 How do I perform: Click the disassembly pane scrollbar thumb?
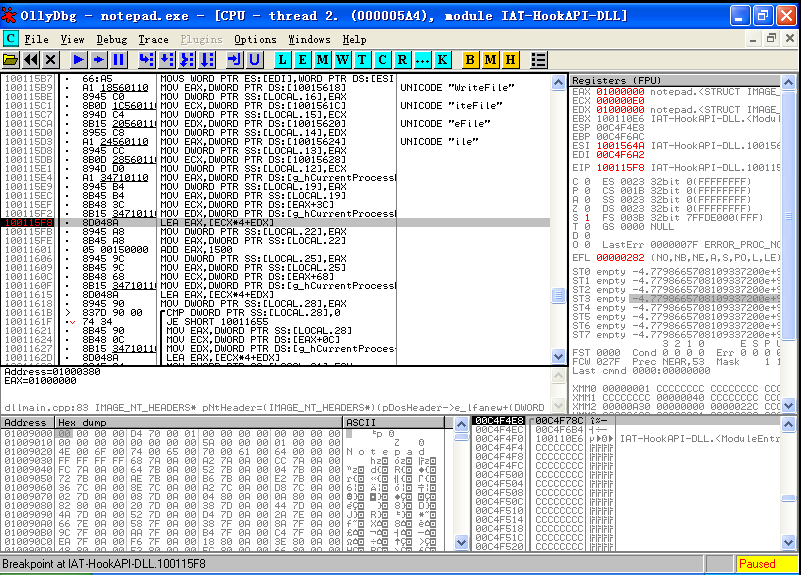[558, 295]
